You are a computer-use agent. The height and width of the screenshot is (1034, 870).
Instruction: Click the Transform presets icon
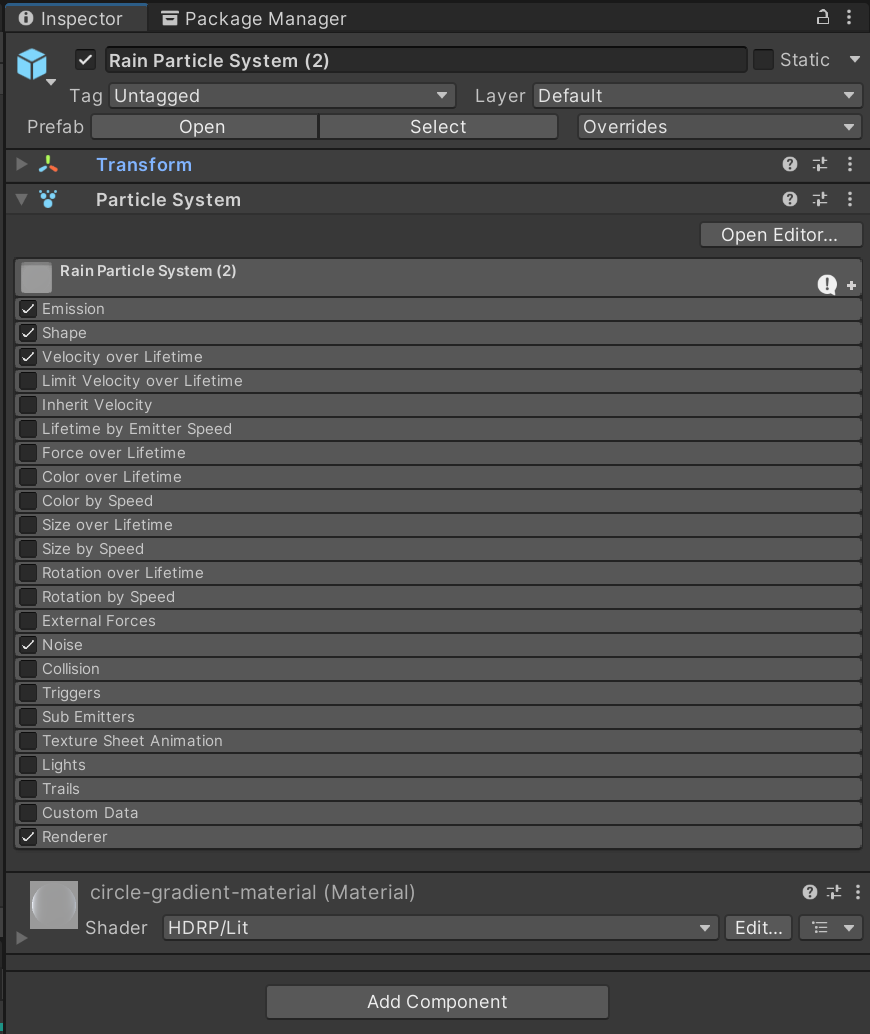(x=819, y=164)
